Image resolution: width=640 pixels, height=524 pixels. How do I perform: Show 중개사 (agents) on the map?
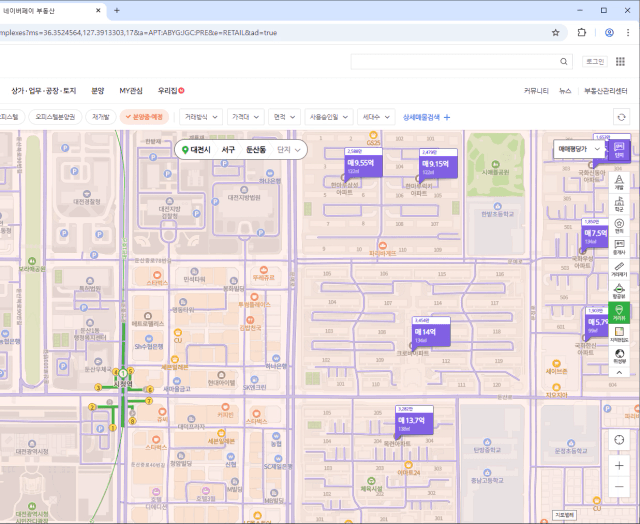click(619, 247)
